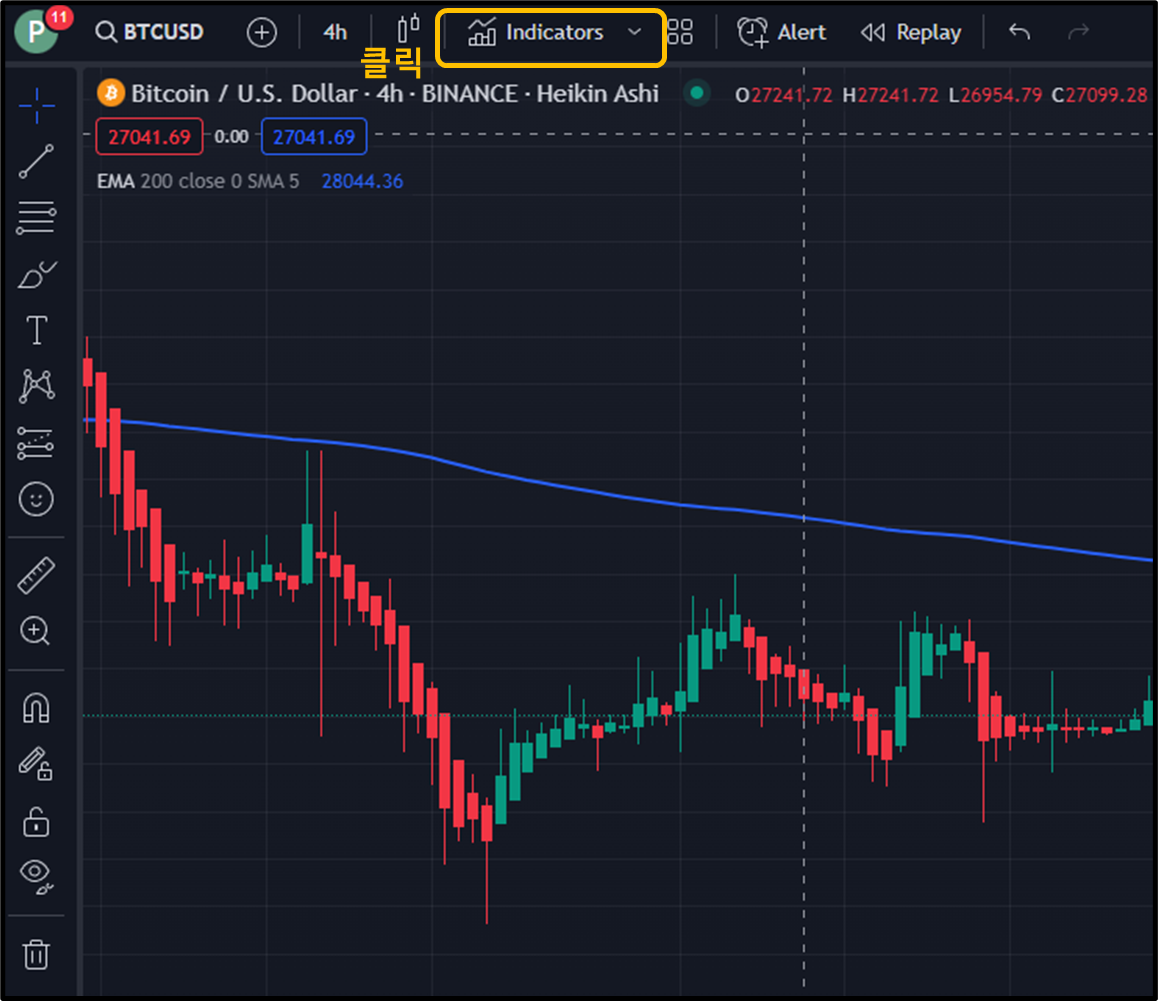
Task: Select the EMA 200 indicator legend
Action: tap(198, 181)
